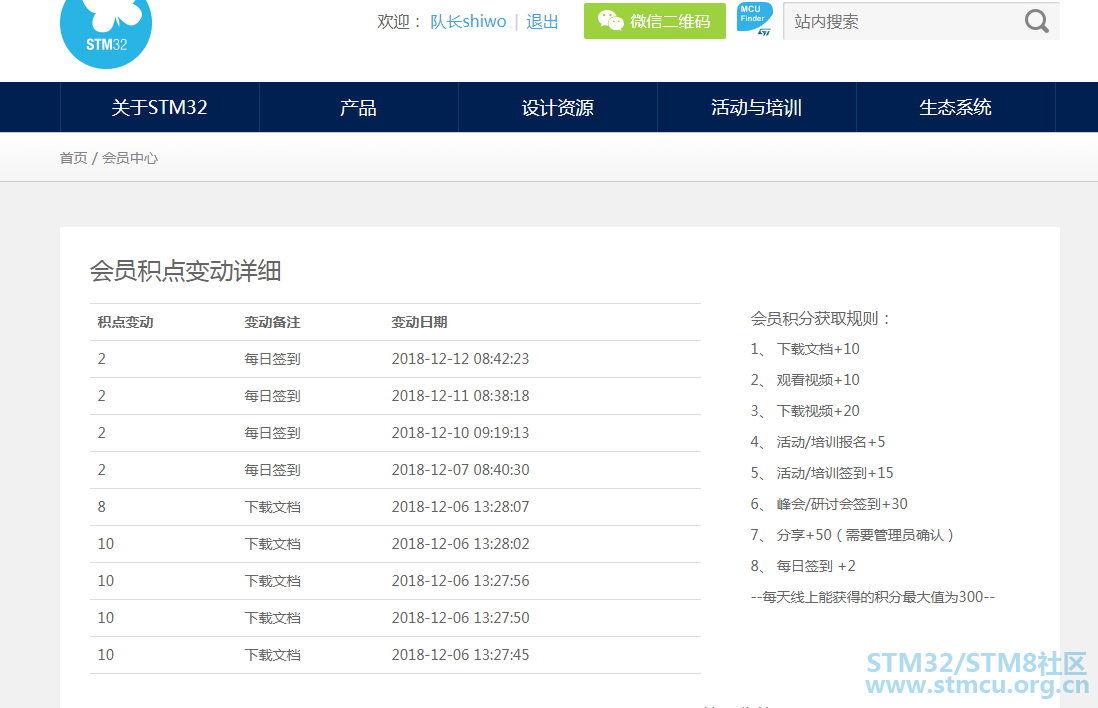
Task: Select date 2018-12-06 13:27:50
Action: click(460, 618)
